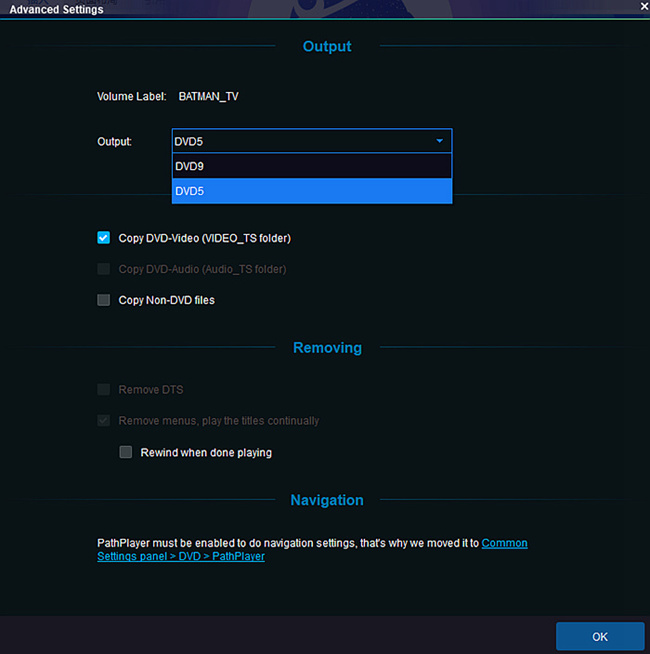Click the "Volume Label:" text
This screenshot has height=654, width=650.
click(x=131, y=97)
